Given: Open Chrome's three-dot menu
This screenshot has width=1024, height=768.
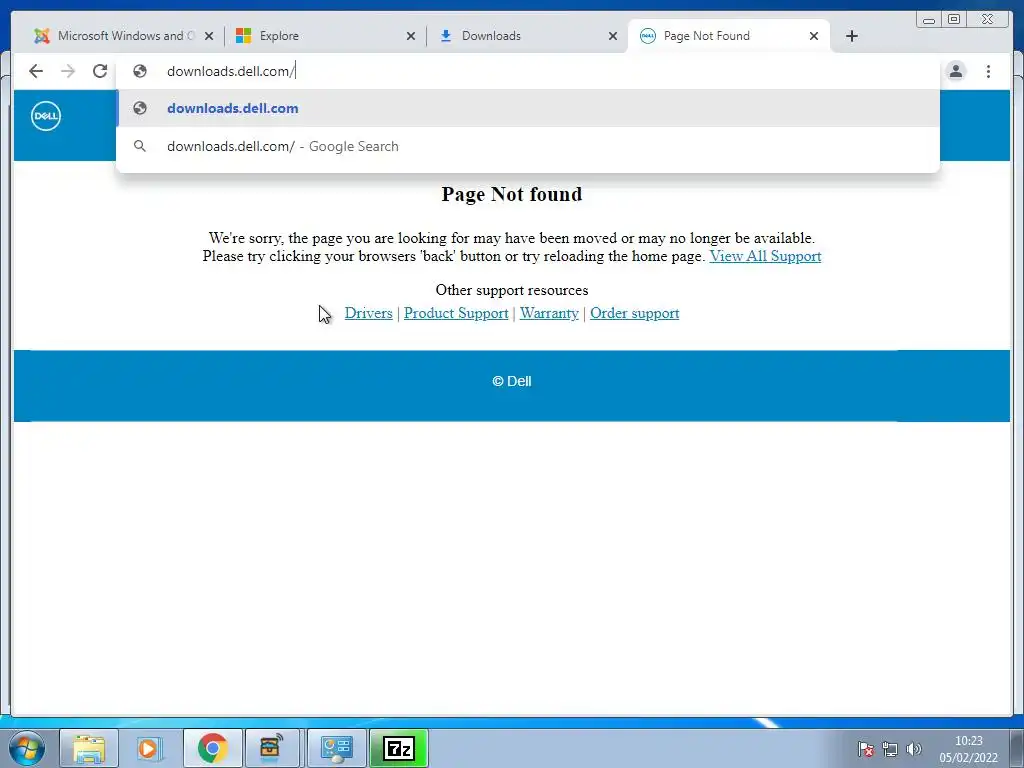Looking at the screenshot, I should pos(989,71).
